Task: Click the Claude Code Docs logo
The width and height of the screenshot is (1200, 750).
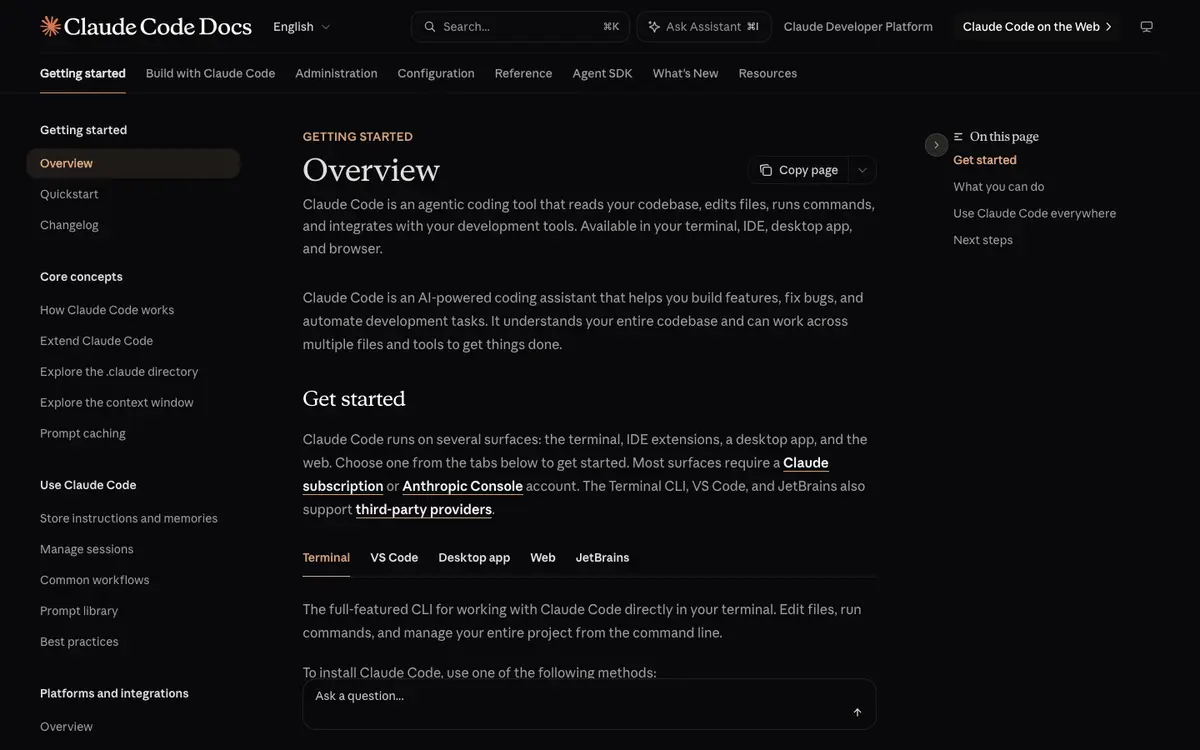Action: point(146,27)
